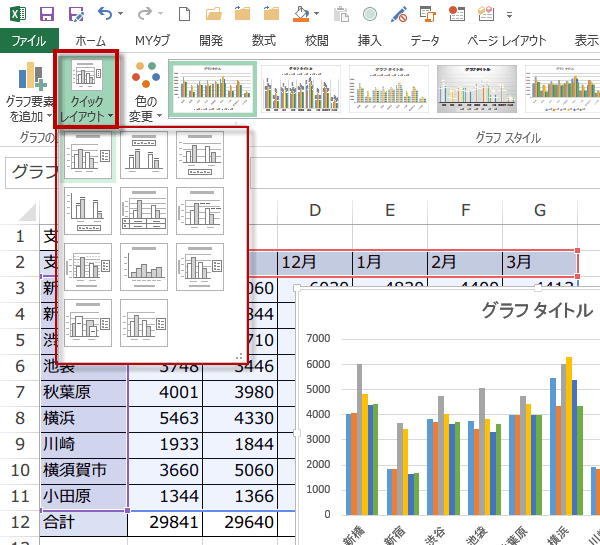This screenshot has height=545, width=600.
Task: Click the 3月 header cell
Action: (540, 263)
